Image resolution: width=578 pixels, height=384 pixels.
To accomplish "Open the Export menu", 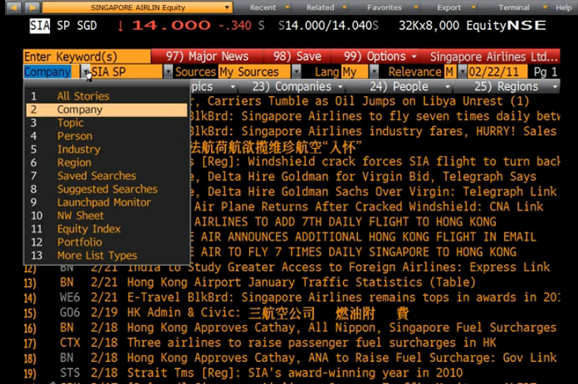I will coord(456,7).
